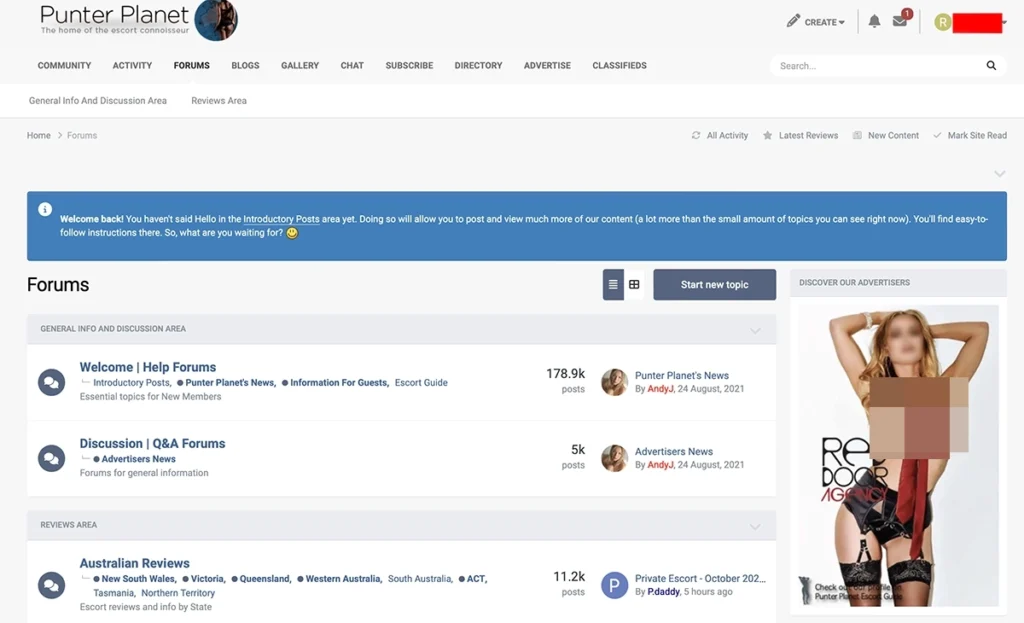Click the user avatar letter R
This screenshot has width=1024, height=623.
pos(942,22)
